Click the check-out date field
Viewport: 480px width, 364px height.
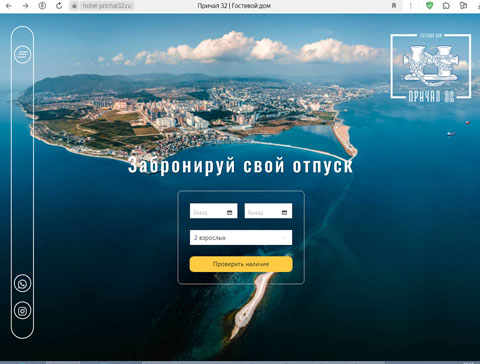click(268, 211)
